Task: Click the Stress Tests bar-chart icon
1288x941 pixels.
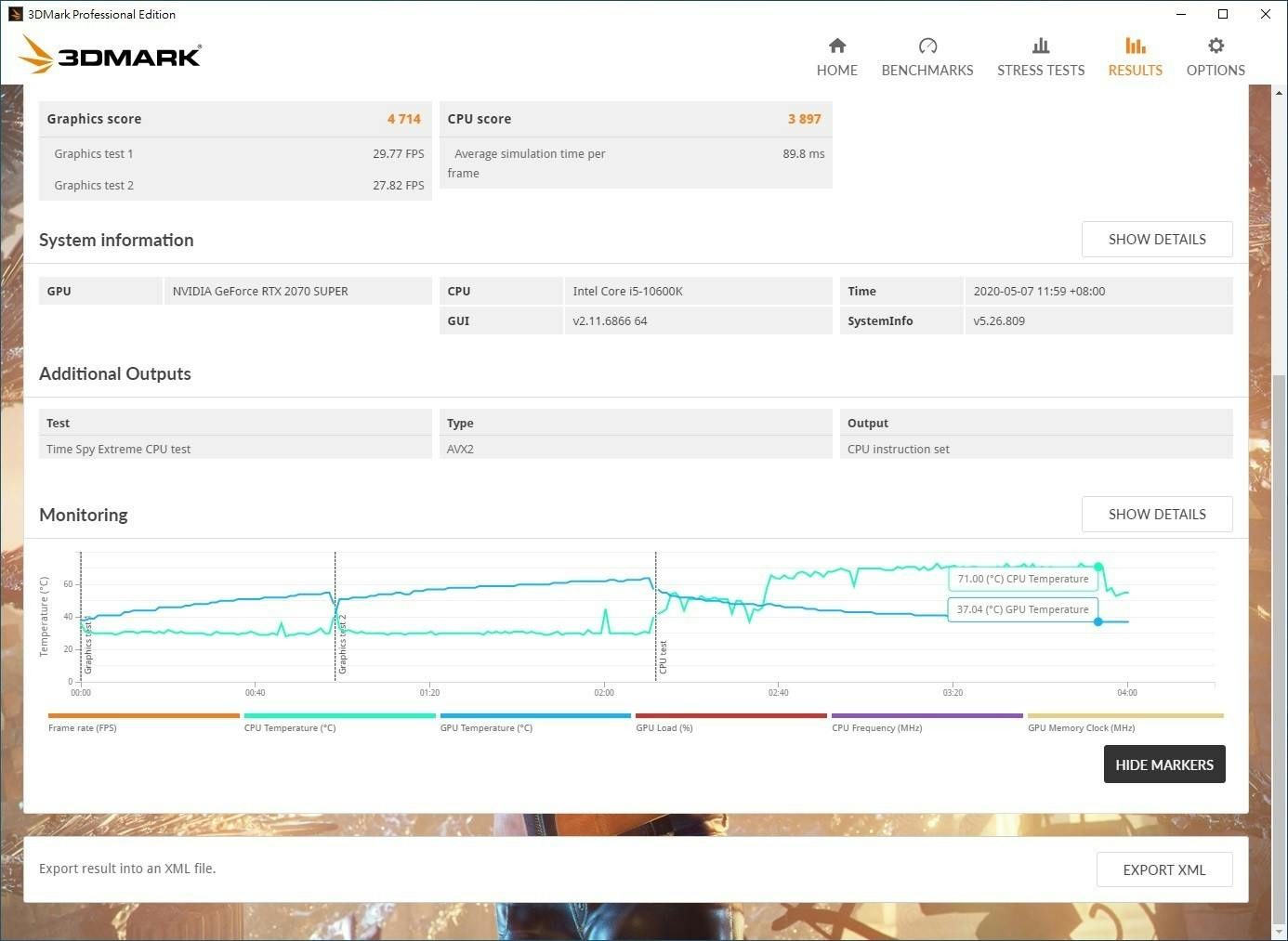Action: tap(1041, 46)
